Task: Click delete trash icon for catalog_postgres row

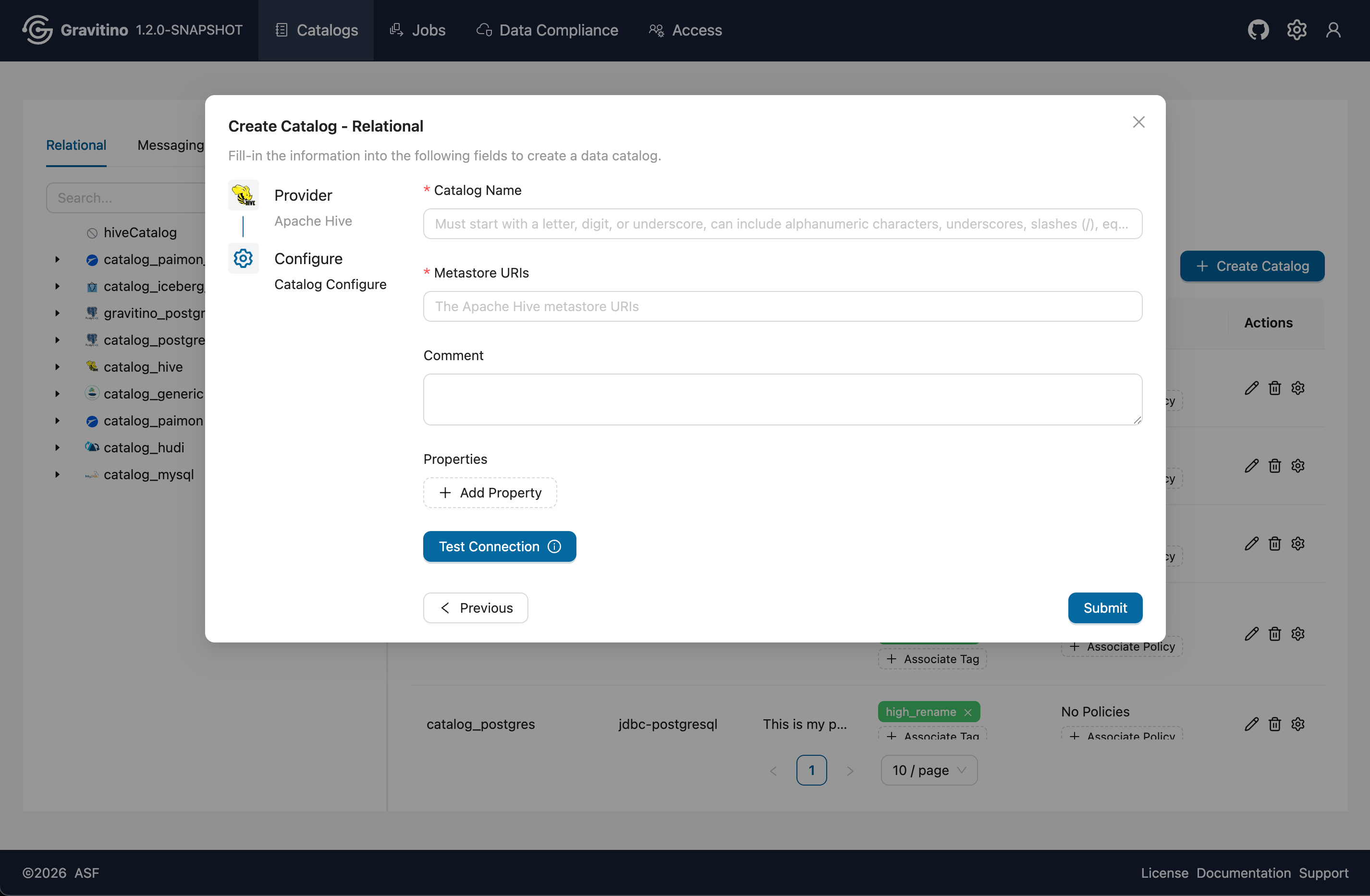Action: tap(1274, 724)
